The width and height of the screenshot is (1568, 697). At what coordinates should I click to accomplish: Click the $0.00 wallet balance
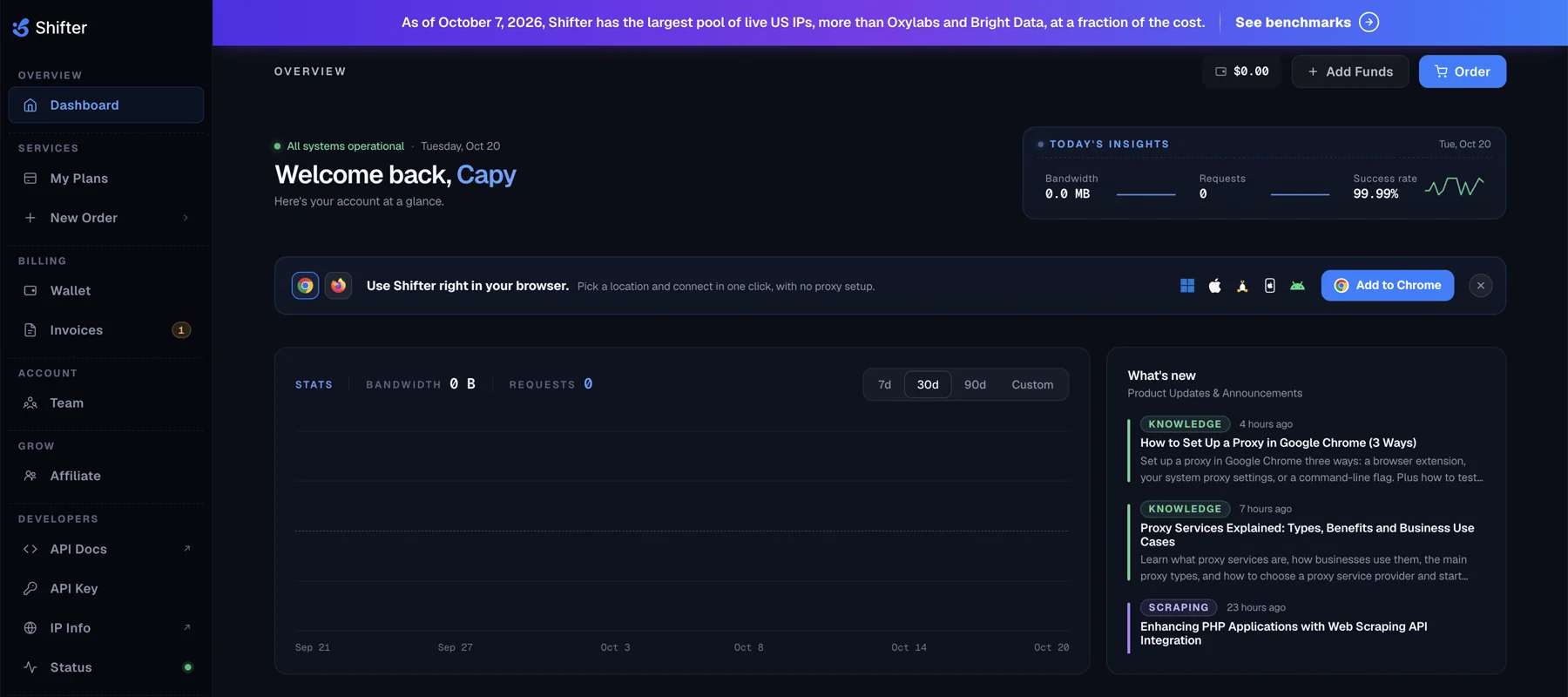[x=1242, y=71]
